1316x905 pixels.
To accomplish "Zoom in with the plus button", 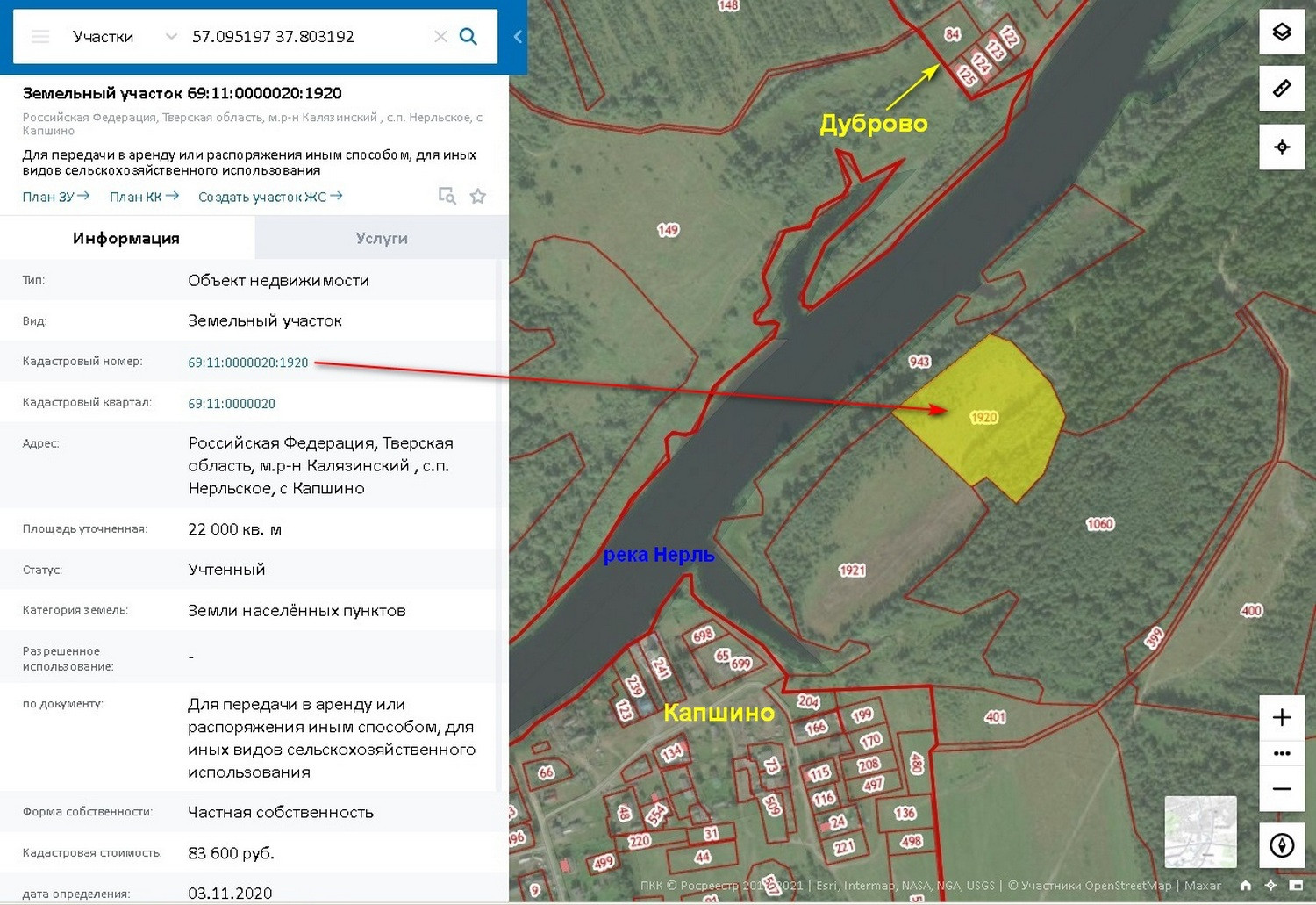I will coord(1282,717).
